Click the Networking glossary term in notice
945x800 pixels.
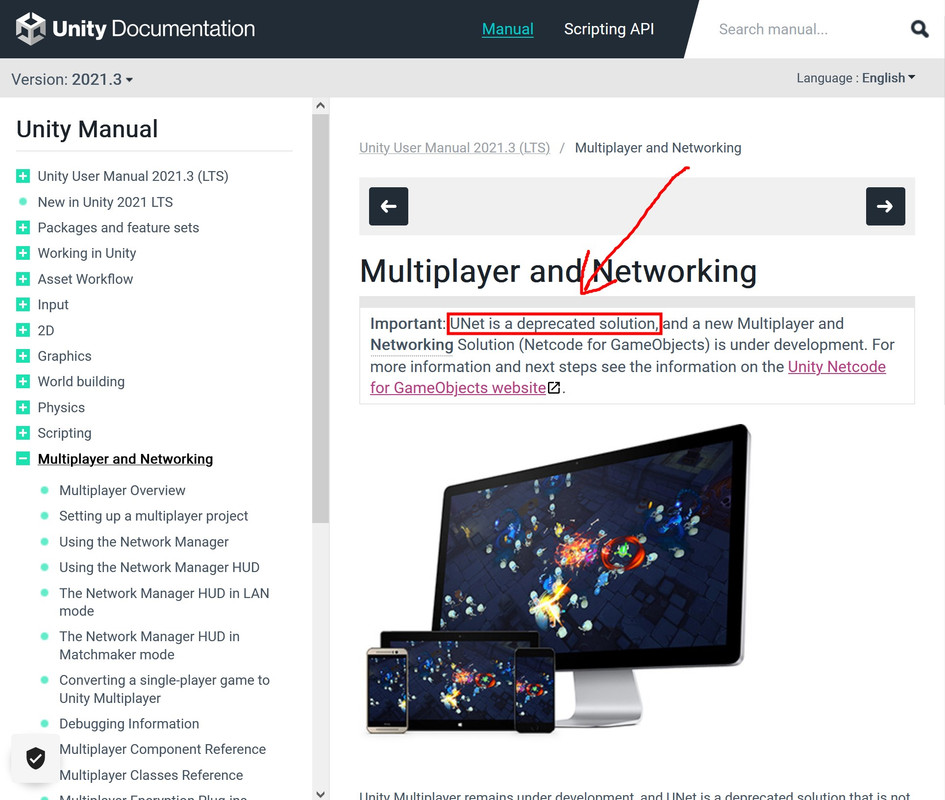[412, 345]
